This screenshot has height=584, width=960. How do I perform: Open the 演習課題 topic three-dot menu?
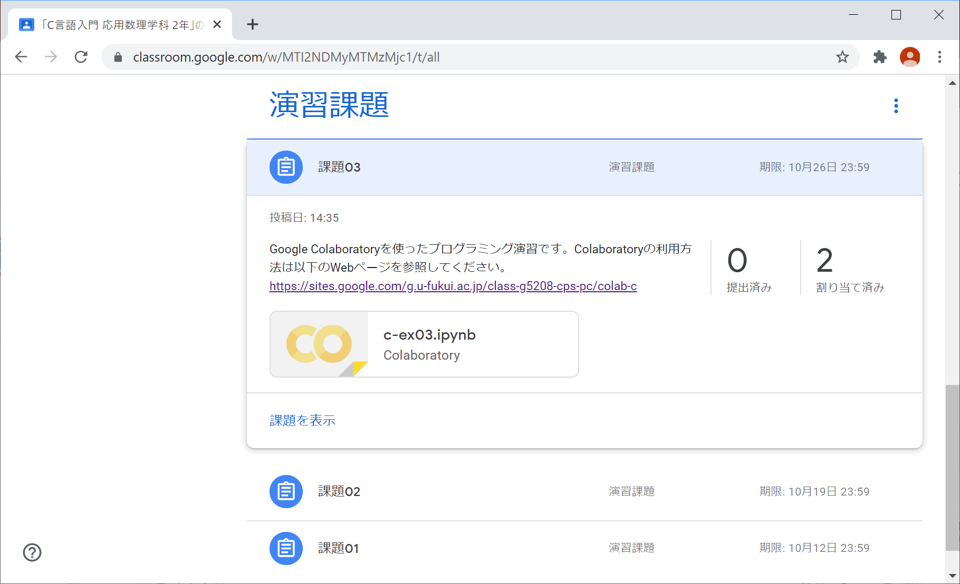[896, 106]
